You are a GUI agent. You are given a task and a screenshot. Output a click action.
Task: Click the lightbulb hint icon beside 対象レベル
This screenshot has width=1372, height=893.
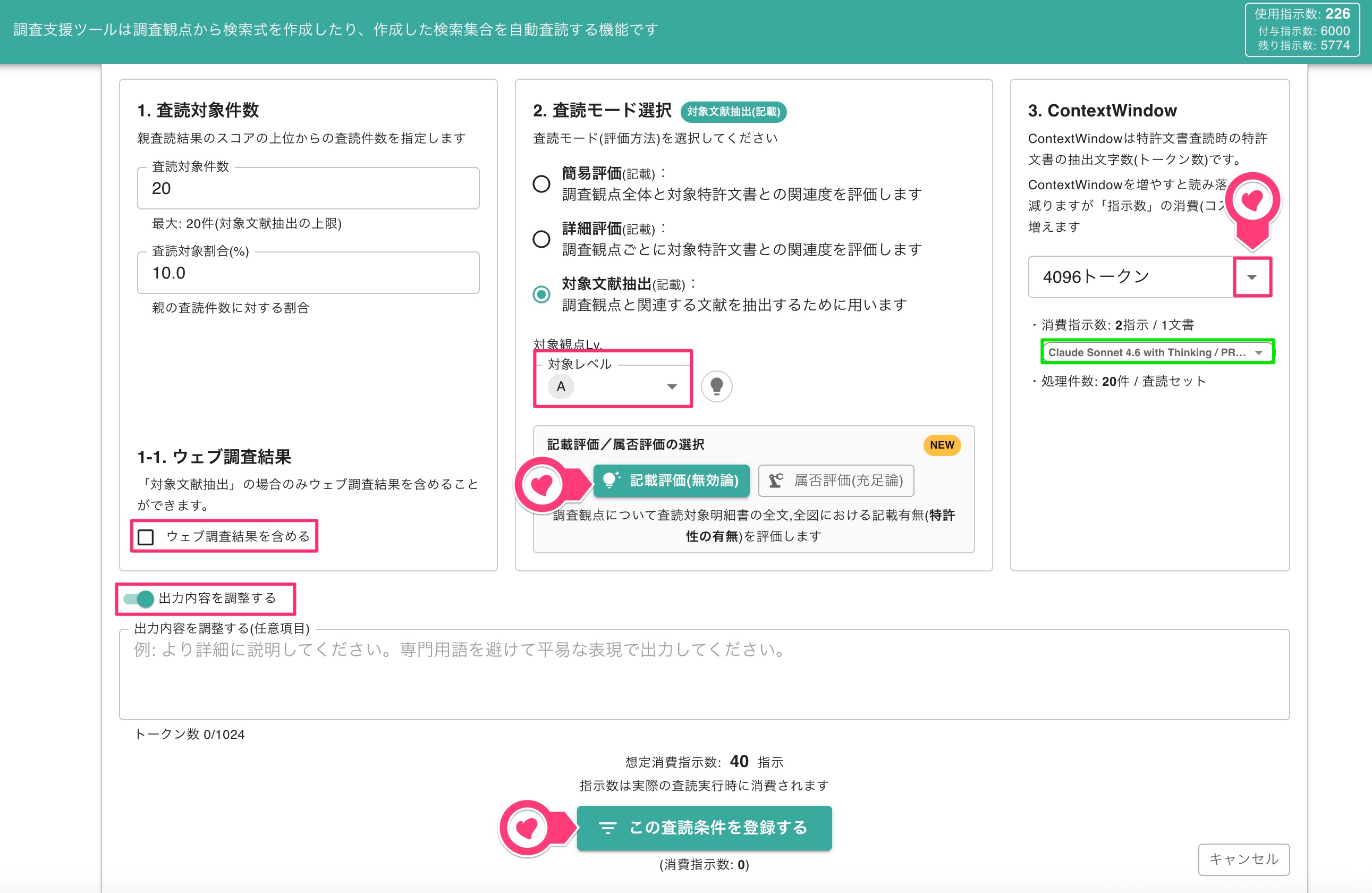coord(716,386)
